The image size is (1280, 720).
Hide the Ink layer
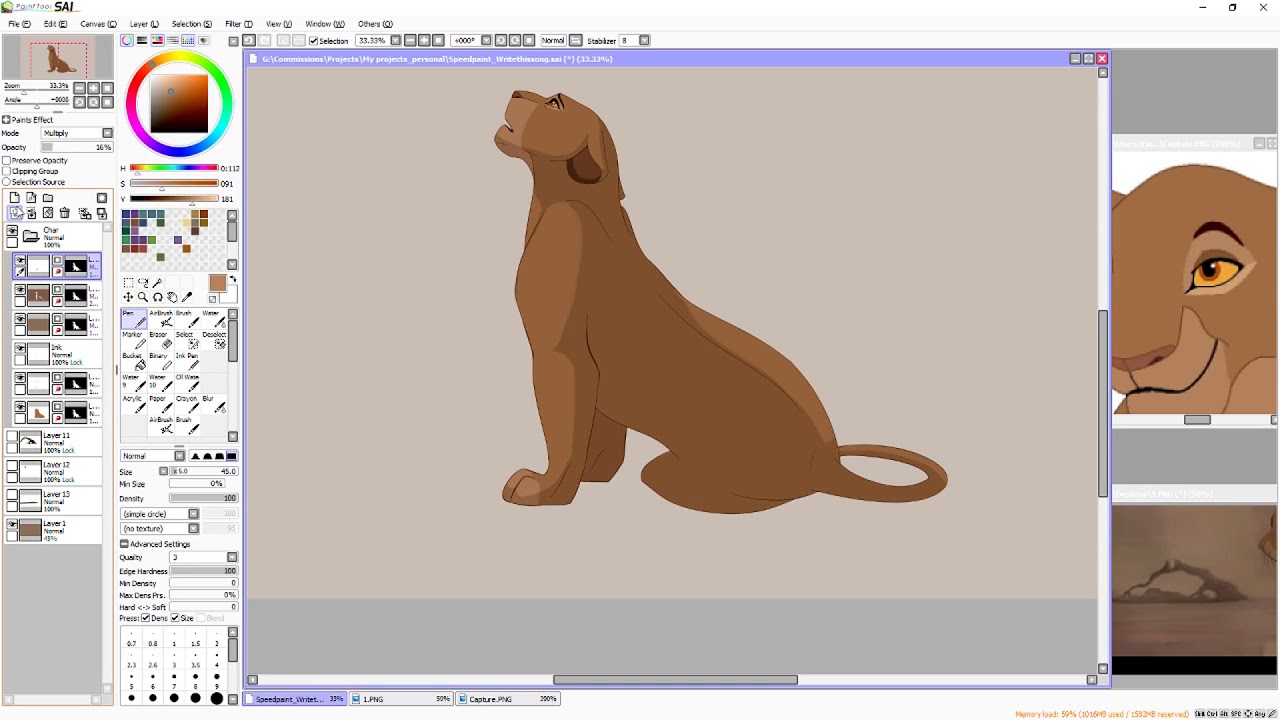[20, 349]
